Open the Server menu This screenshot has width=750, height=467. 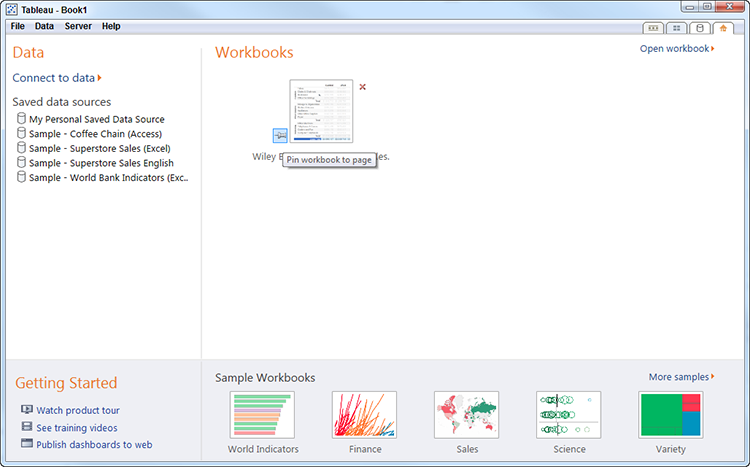pyautogui.click(x=78, y=26)
